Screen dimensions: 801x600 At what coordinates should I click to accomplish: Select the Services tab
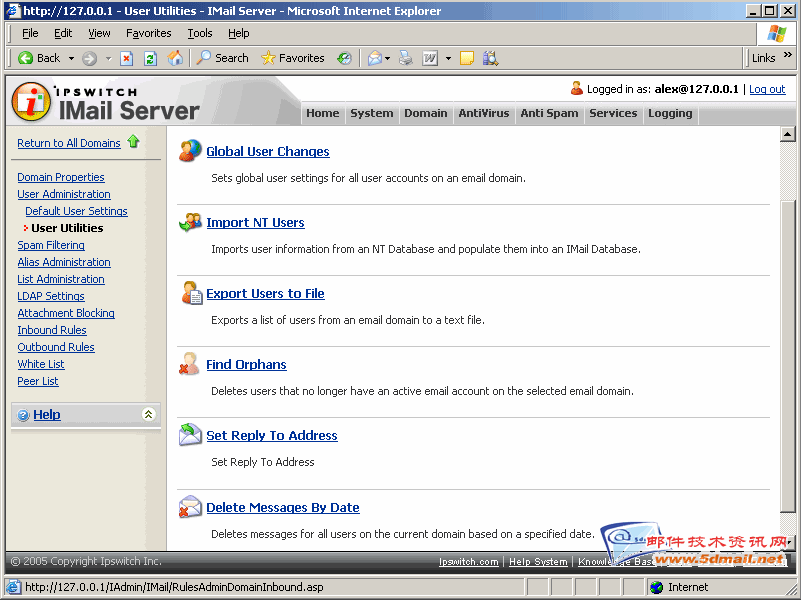coord(613,113)
